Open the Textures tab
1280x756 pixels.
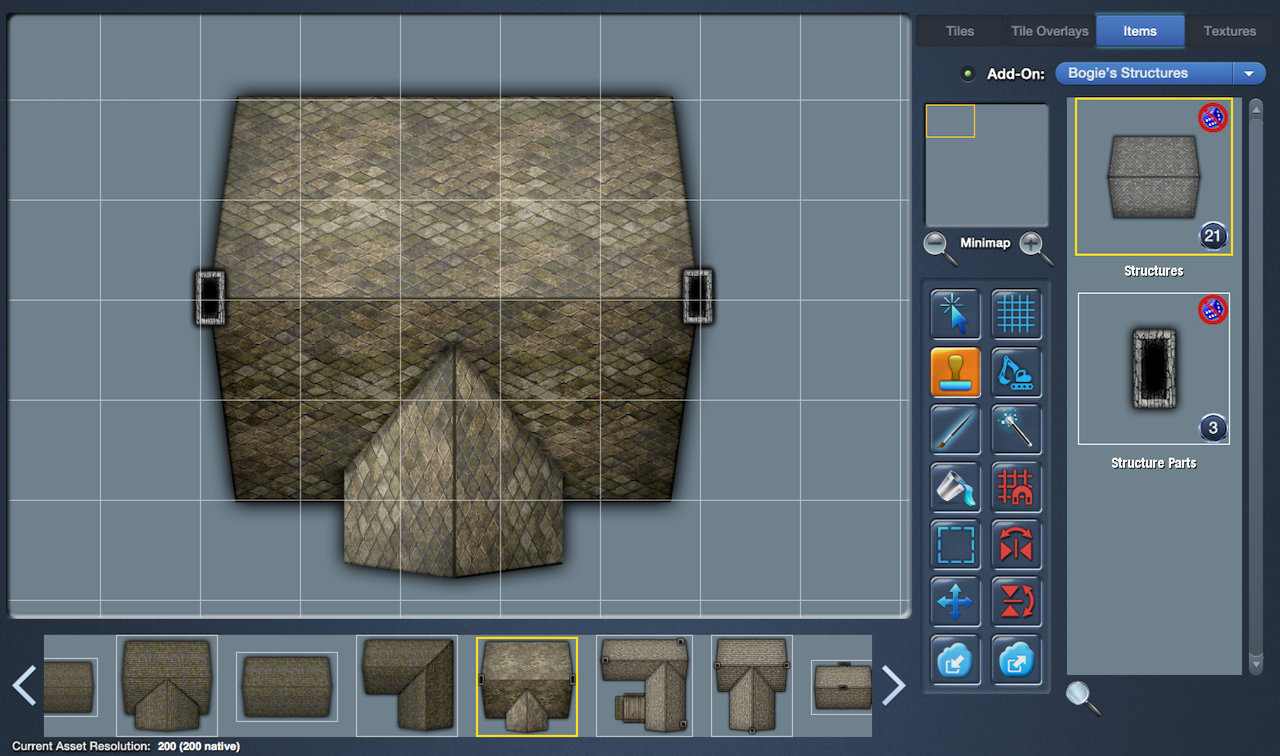coord(1229,31)
